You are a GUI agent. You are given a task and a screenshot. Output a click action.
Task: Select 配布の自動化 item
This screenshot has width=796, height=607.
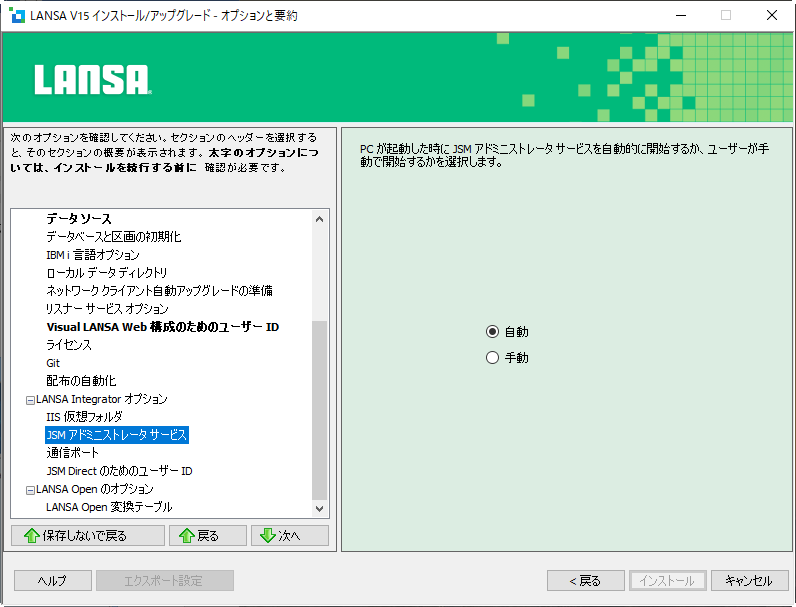coord(81,381)
